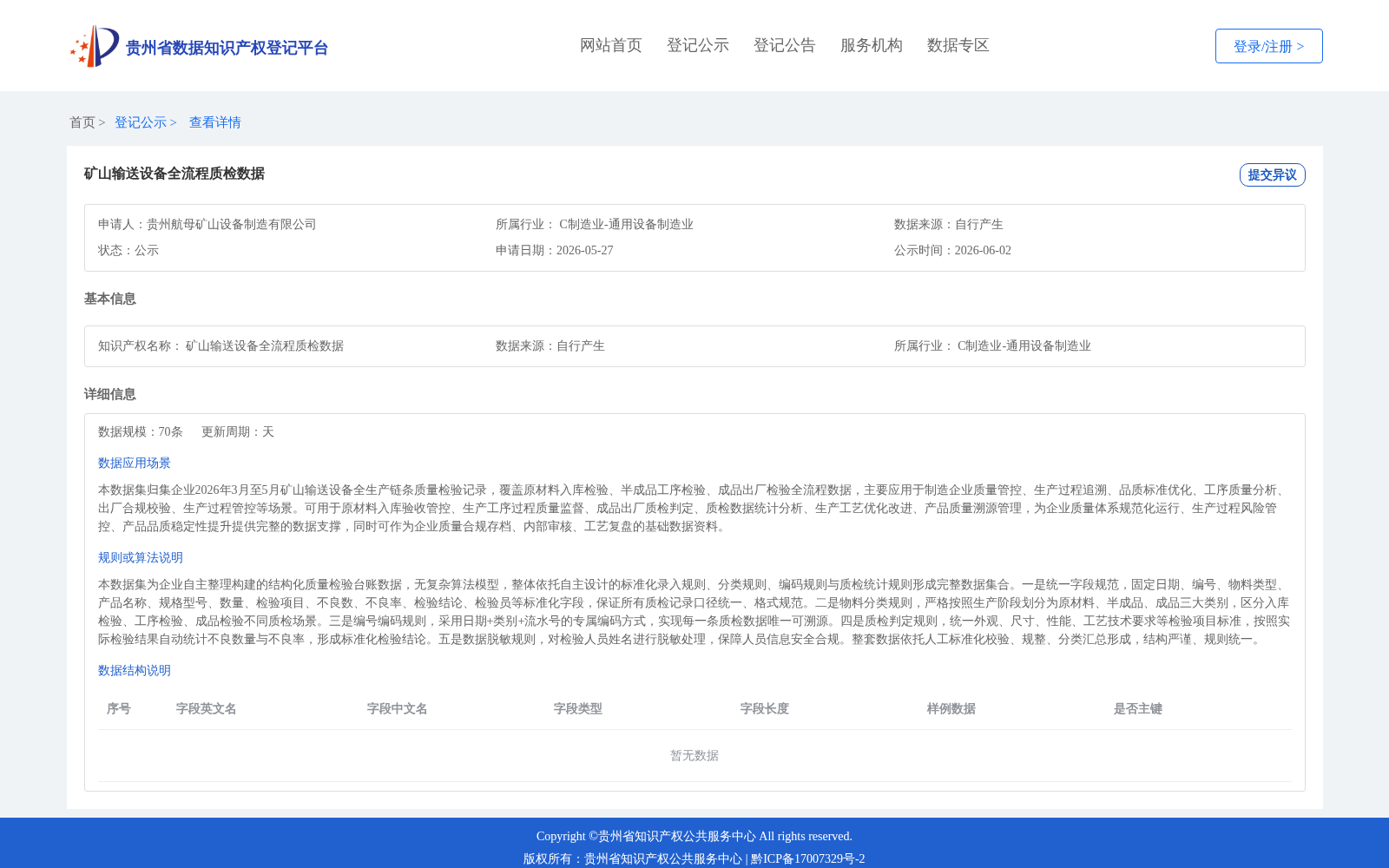Click the page title 矿山输送设备全流程质检数据

174,174
